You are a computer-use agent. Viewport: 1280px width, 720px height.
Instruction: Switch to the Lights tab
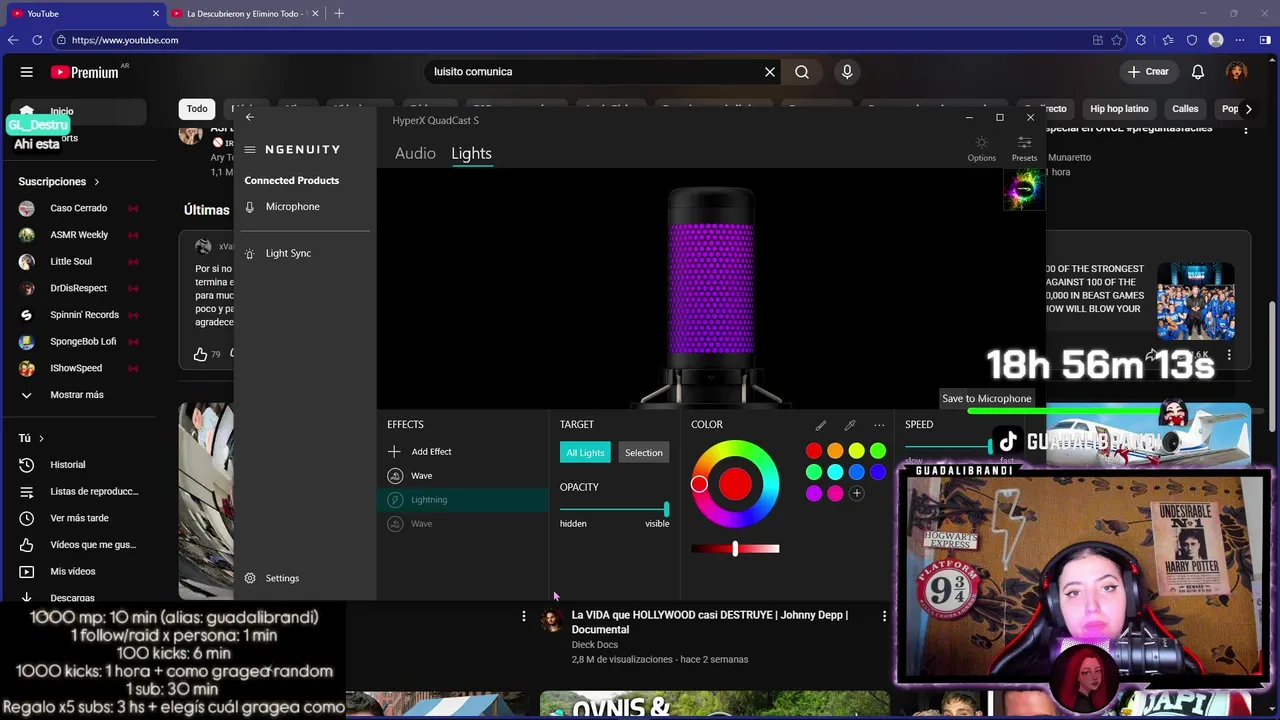[x=471, y=153]
